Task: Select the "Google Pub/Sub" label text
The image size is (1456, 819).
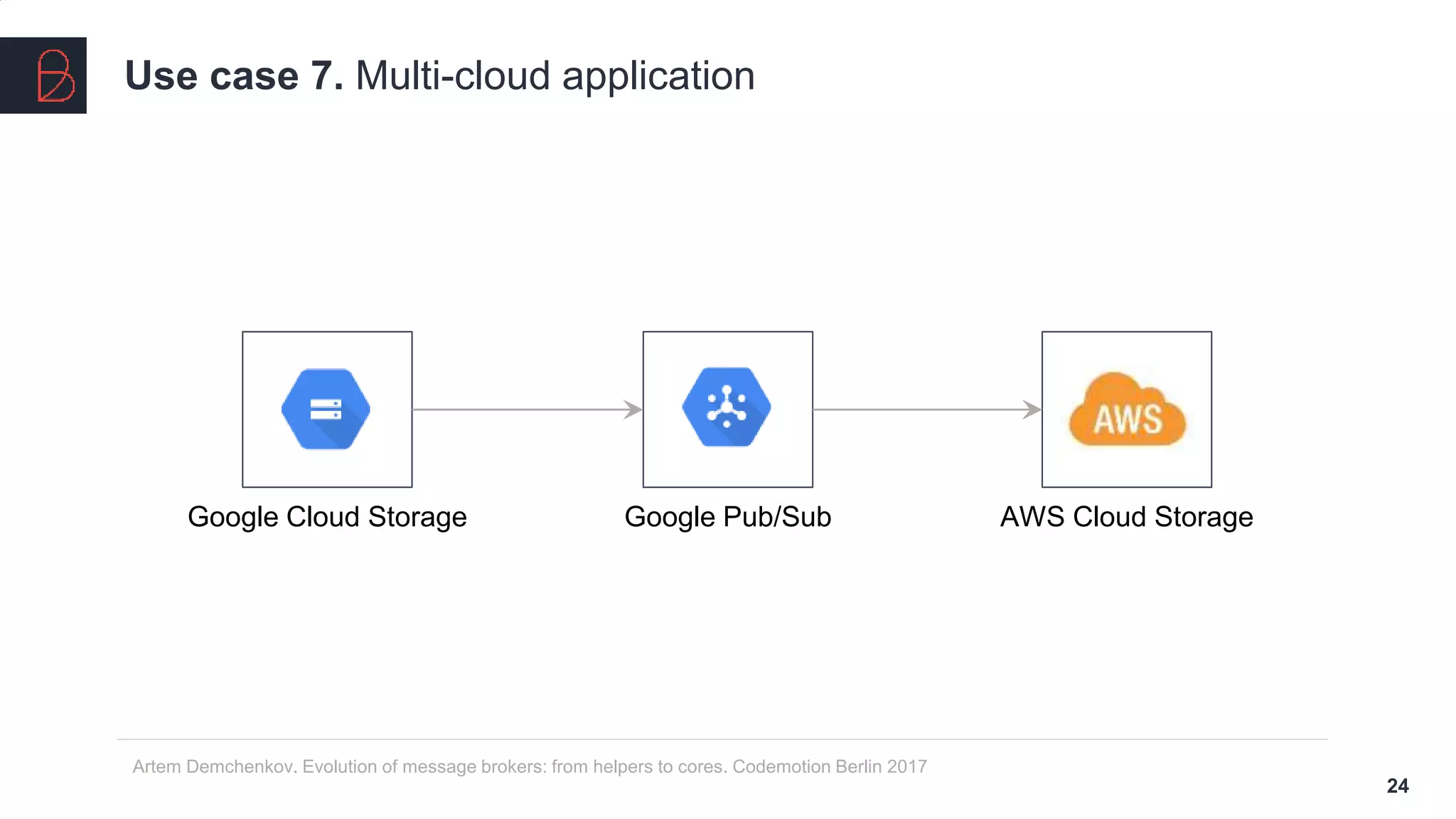Action: click(727, 517)
